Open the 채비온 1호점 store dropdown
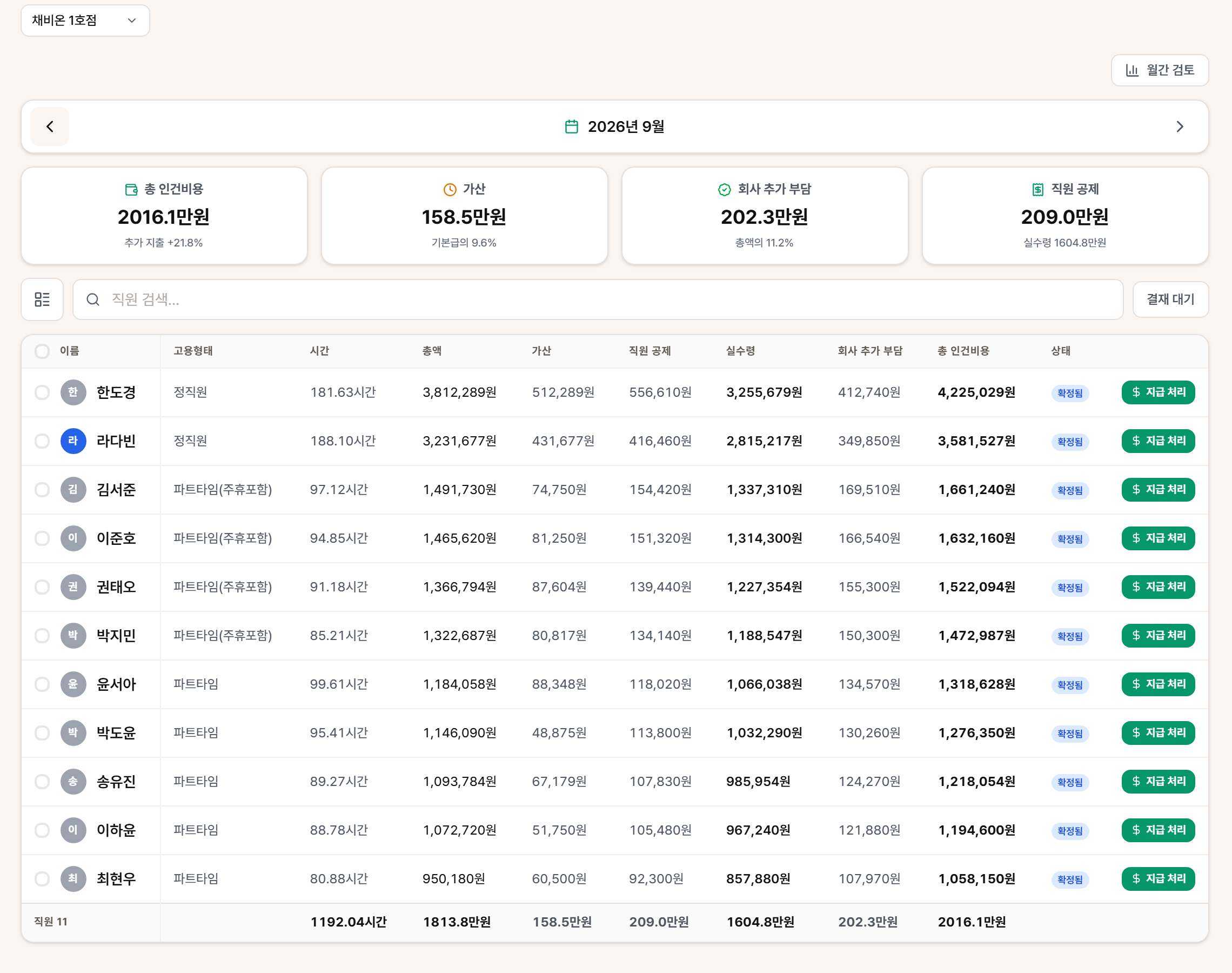This screenshot has height=973, width=1232. pos(85,21)
